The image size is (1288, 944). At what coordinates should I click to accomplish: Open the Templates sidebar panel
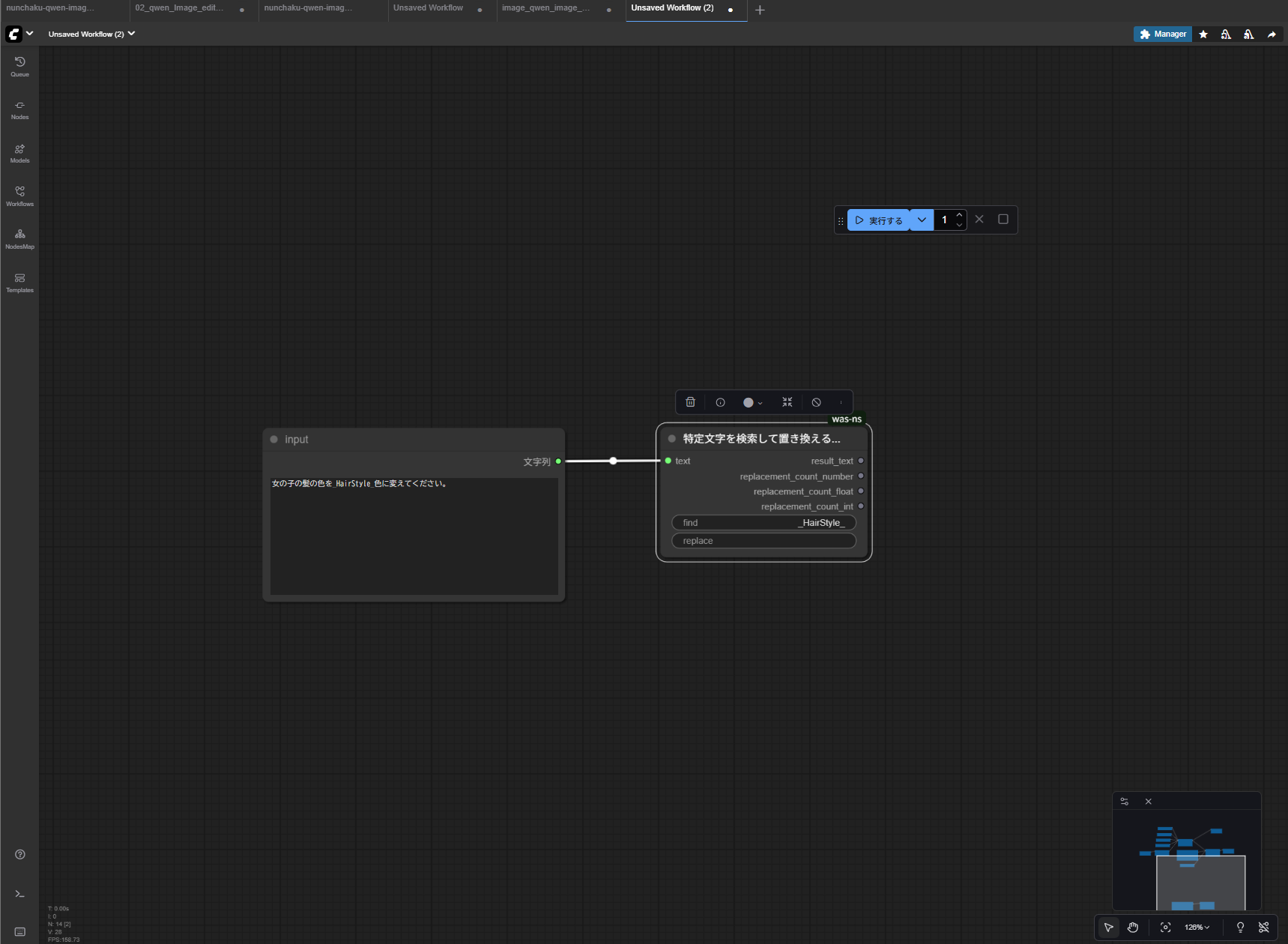coord(19,282)
